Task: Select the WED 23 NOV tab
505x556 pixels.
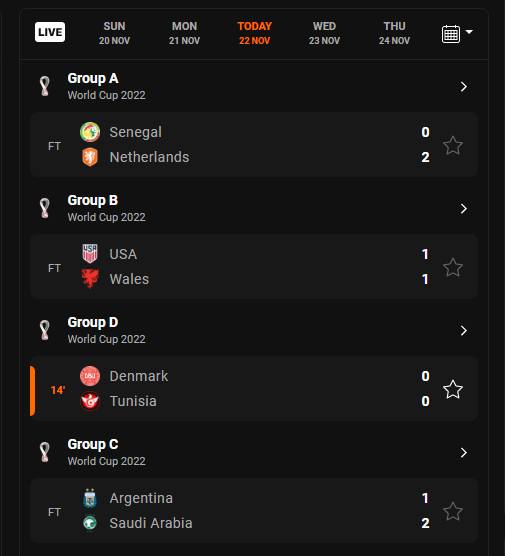Action: click(x=324, y=33)
